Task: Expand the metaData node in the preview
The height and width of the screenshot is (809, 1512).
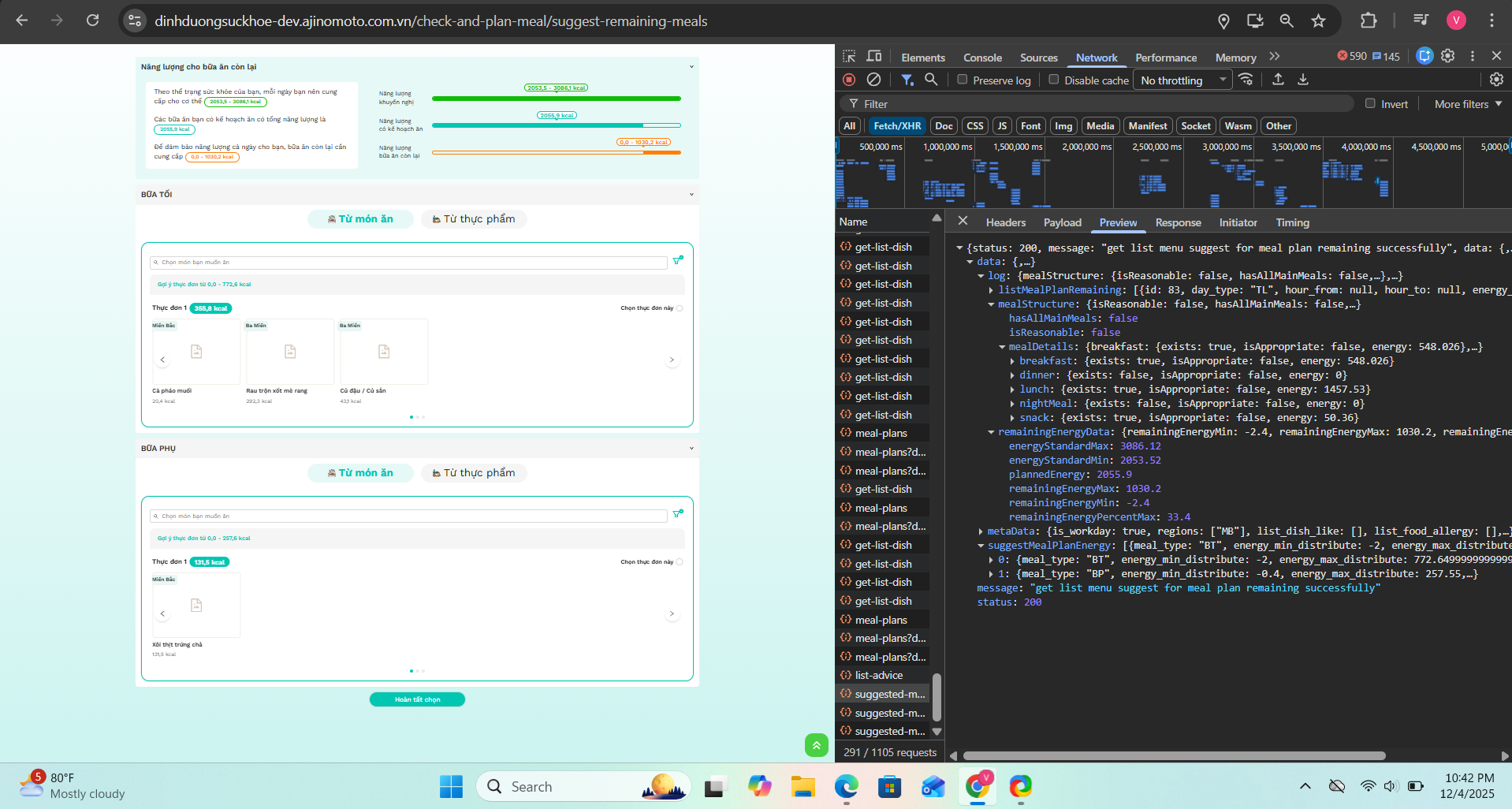Action: pyautogui.click(x=981, y=531)
